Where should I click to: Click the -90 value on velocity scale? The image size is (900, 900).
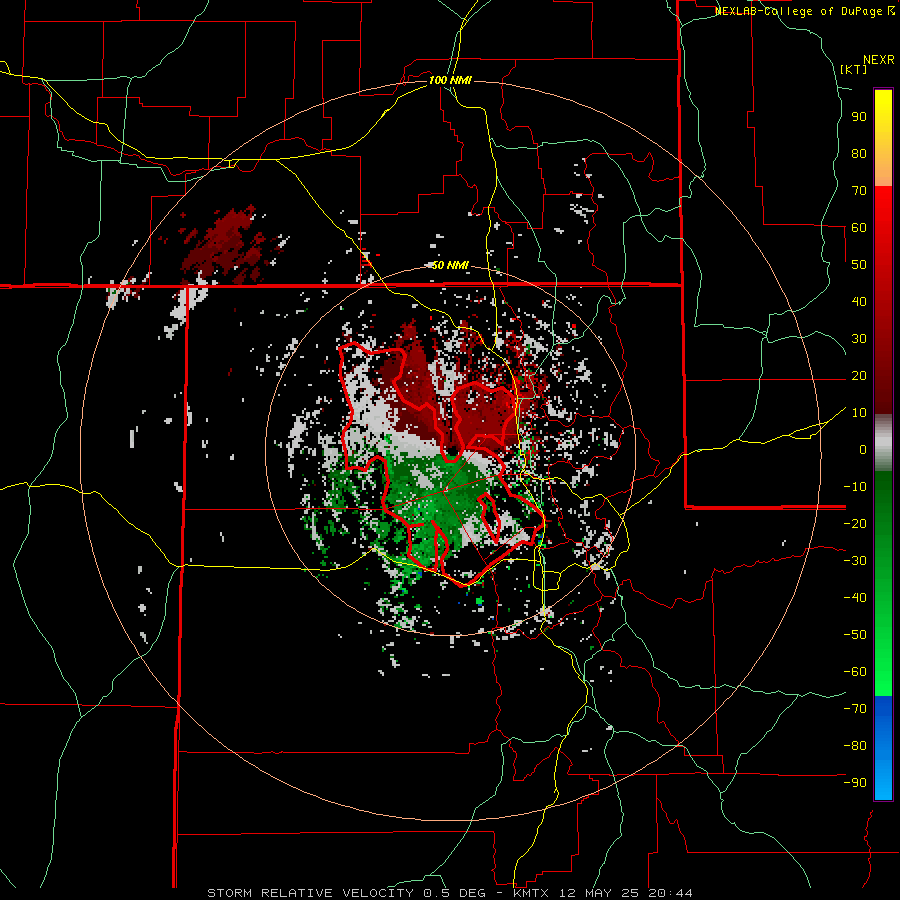coord(855,783)
